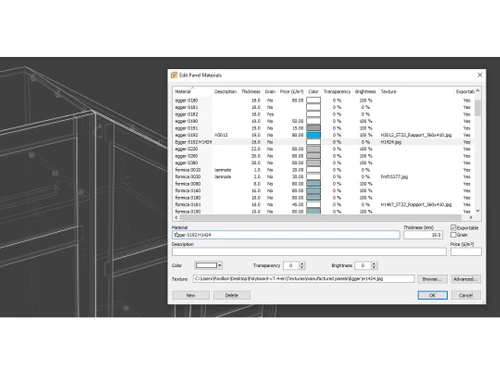Screen dimensions: 500x375
Task: Sort by the Grain column header
Action: [270, 91]
